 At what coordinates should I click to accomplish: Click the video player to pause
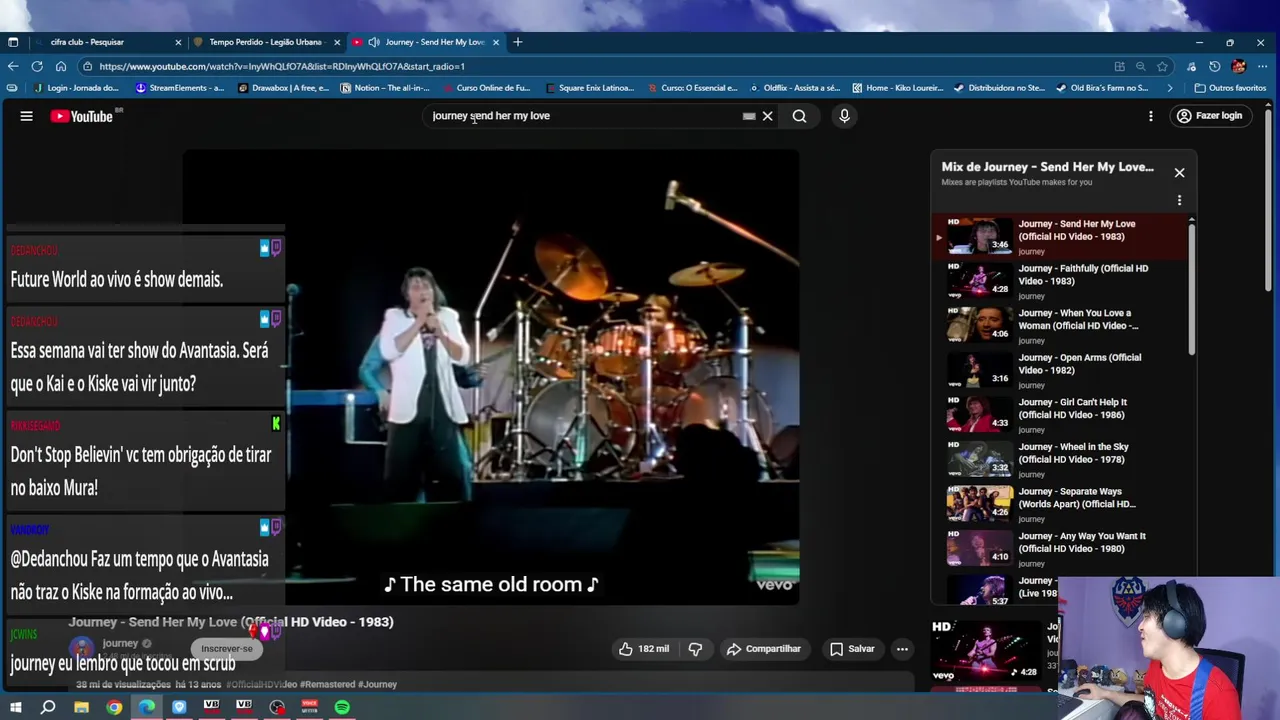coord(491,378)
